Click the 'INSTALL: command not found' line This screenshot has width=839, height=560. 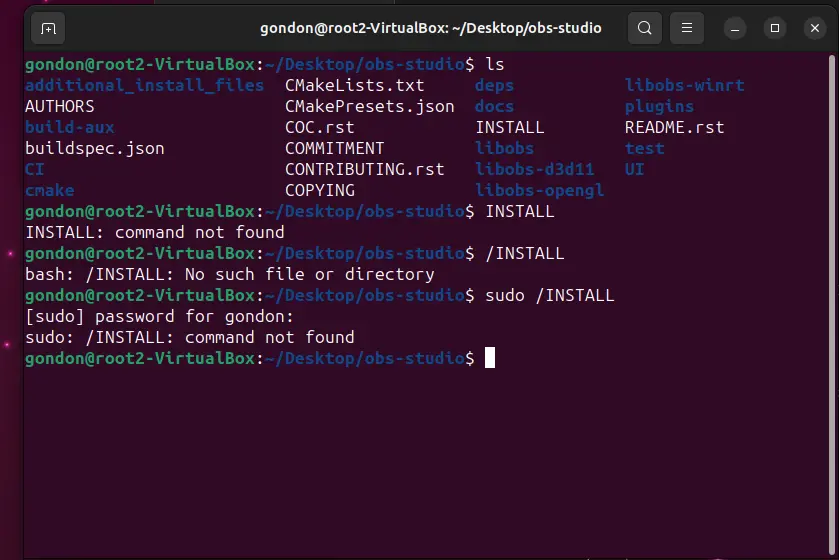155,232
